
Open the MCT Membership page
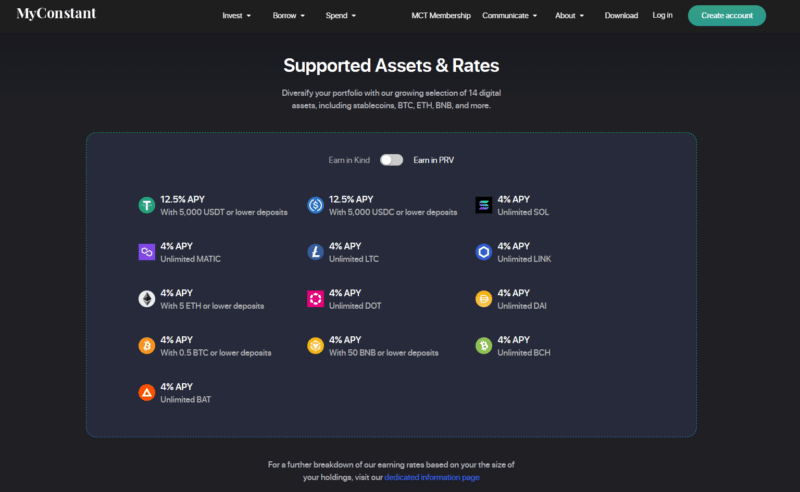click(441, 15)
